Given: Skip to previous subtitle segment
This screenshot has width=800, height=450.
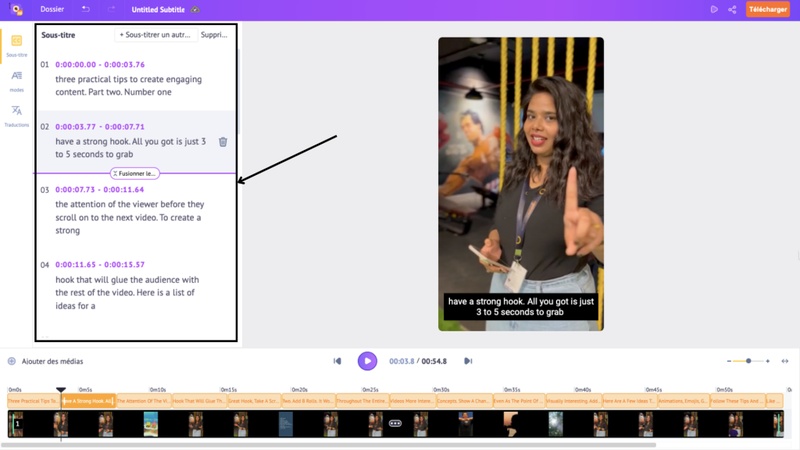Looking at the screenshot, I should [337, 361].
